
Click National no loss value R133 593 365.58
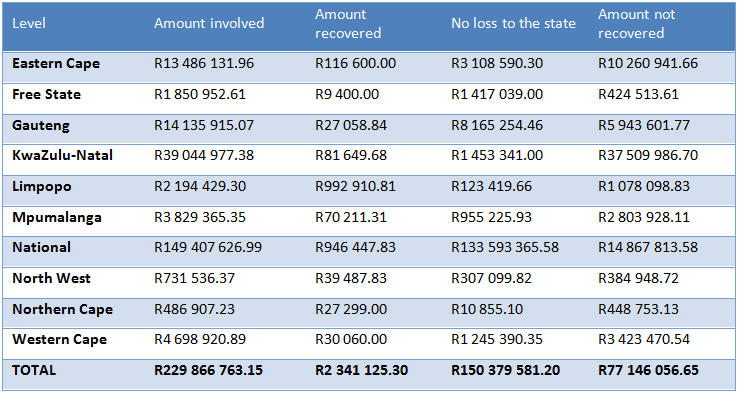point(505,248)
